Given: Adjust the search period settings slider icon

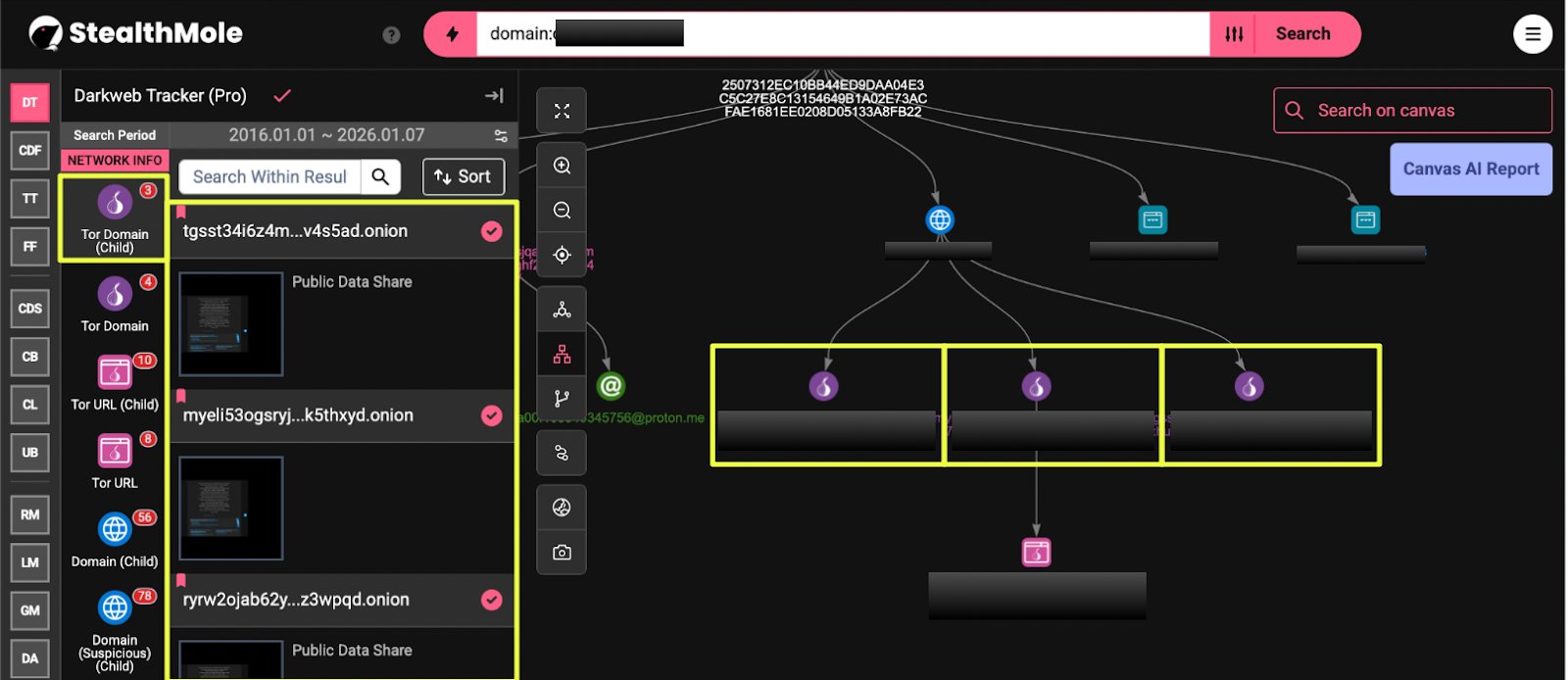Looking at the screenshot, I should click(501, 135).
